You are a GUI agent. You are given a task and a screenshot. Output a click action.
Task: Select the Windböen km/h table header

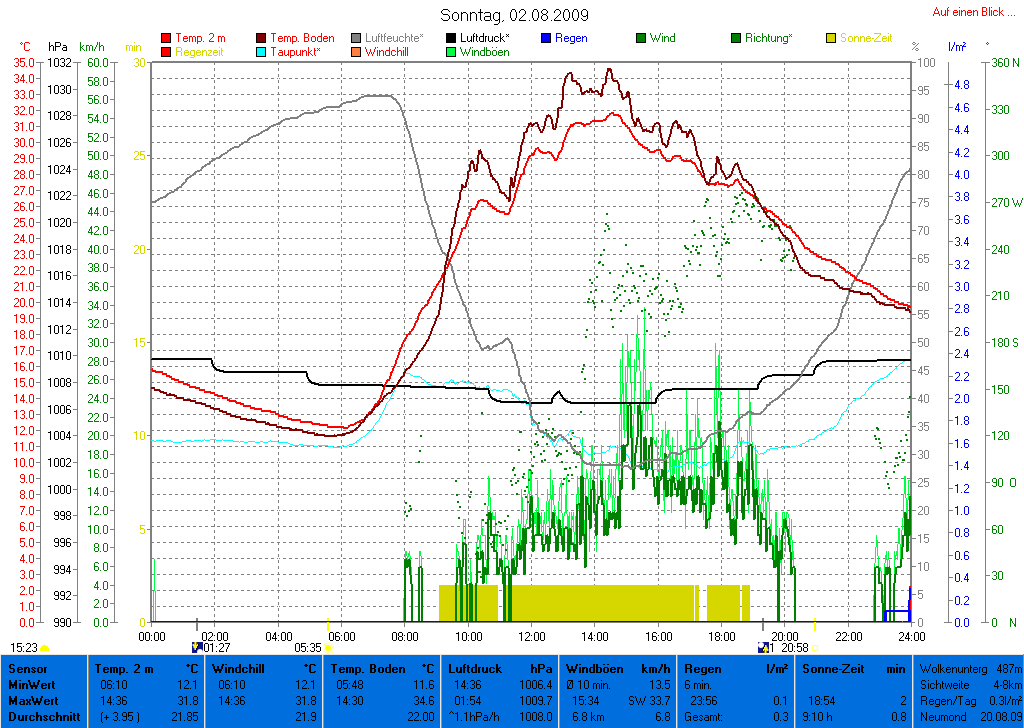point(618,668)
